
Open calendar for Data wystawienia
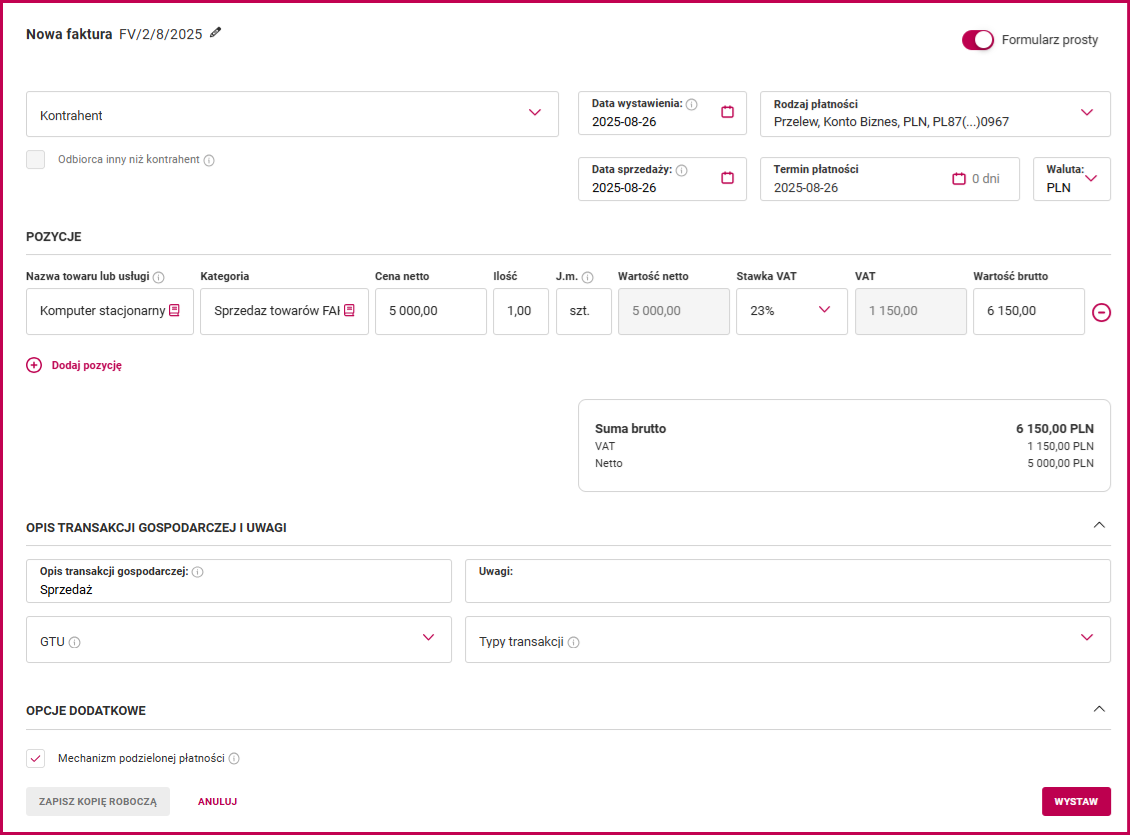[x=727, y=112]
